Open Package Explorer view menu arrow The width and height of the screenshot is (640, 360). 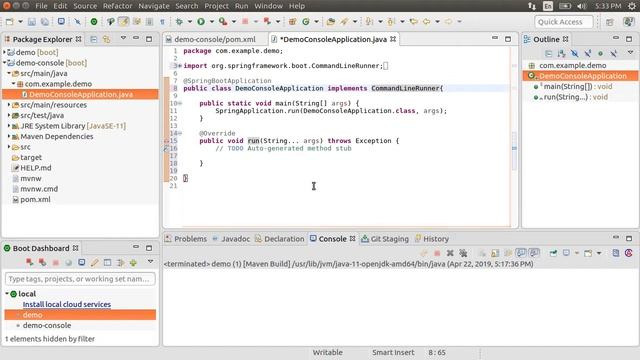tap(123, 38)
